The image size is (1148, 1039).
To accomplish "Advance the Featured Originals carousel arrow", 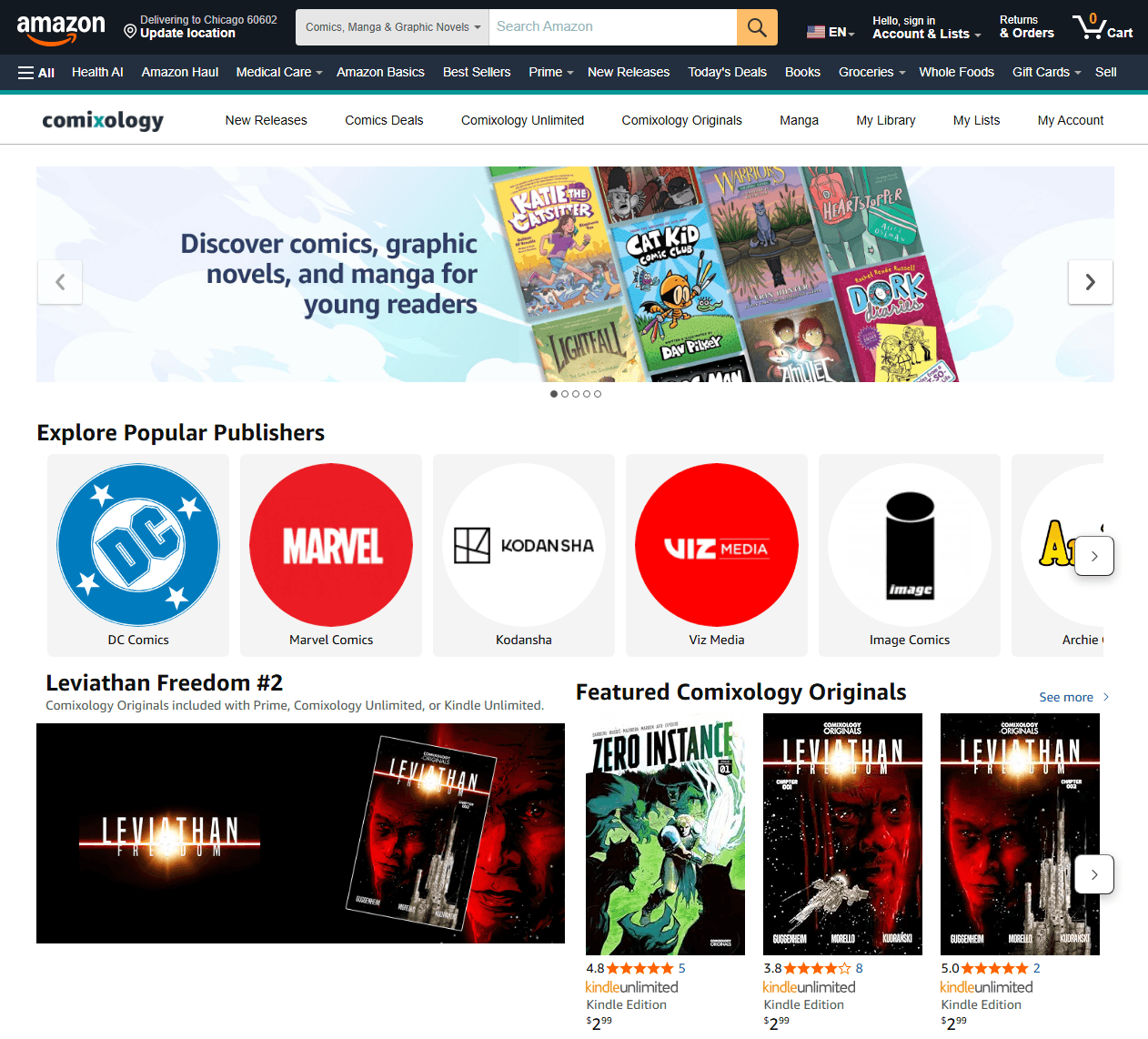I will (1094, 874).
